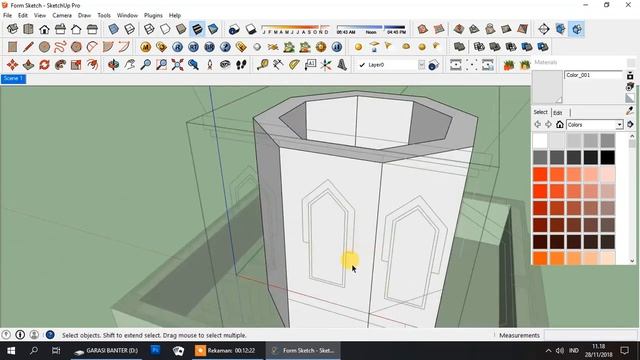Open the Layer0 layer dropdown

422,65
